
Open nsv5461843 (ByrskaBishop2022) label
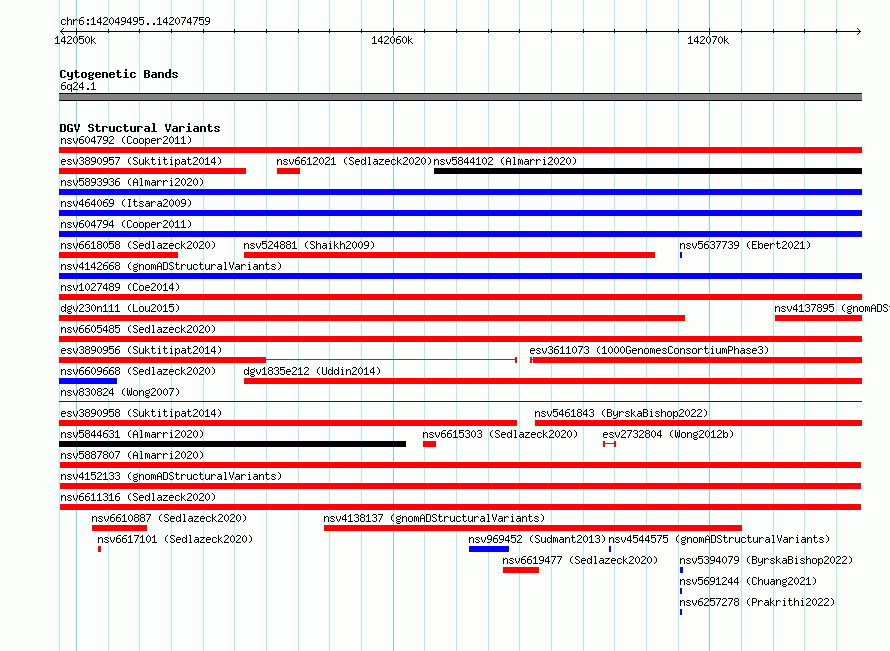click(x=622, y=413)
